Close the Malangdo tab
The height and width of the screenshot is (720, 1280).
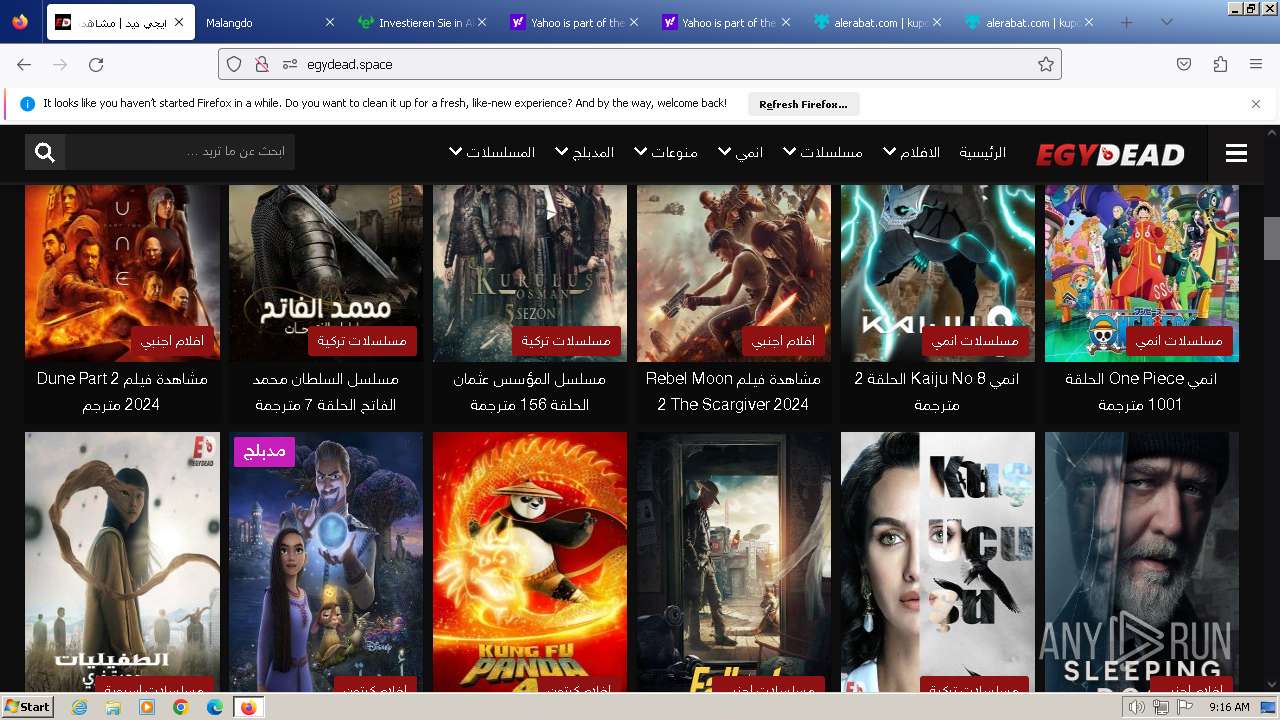tap(330, 22)
